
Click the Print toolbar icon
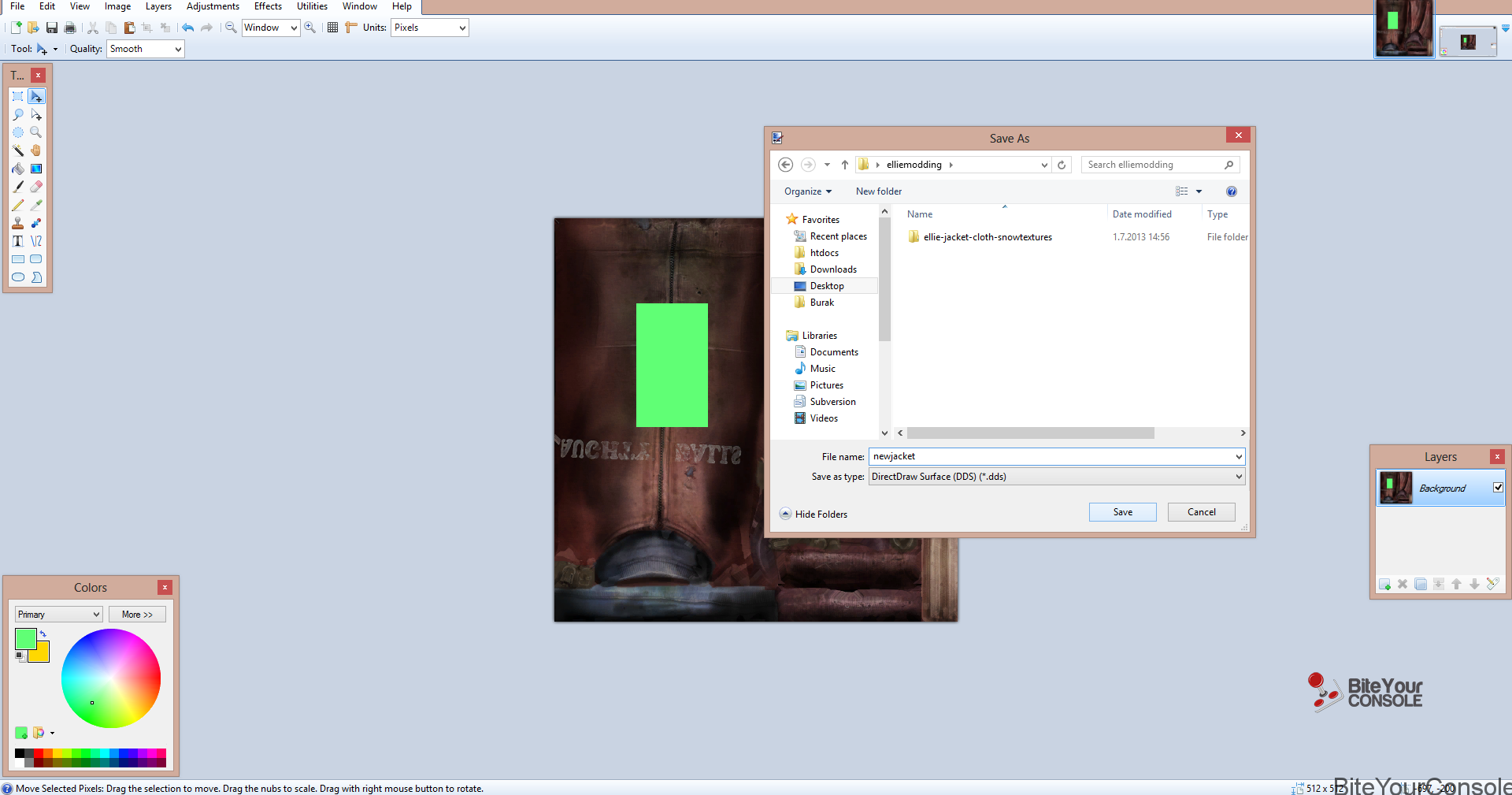tap(70, 28)
